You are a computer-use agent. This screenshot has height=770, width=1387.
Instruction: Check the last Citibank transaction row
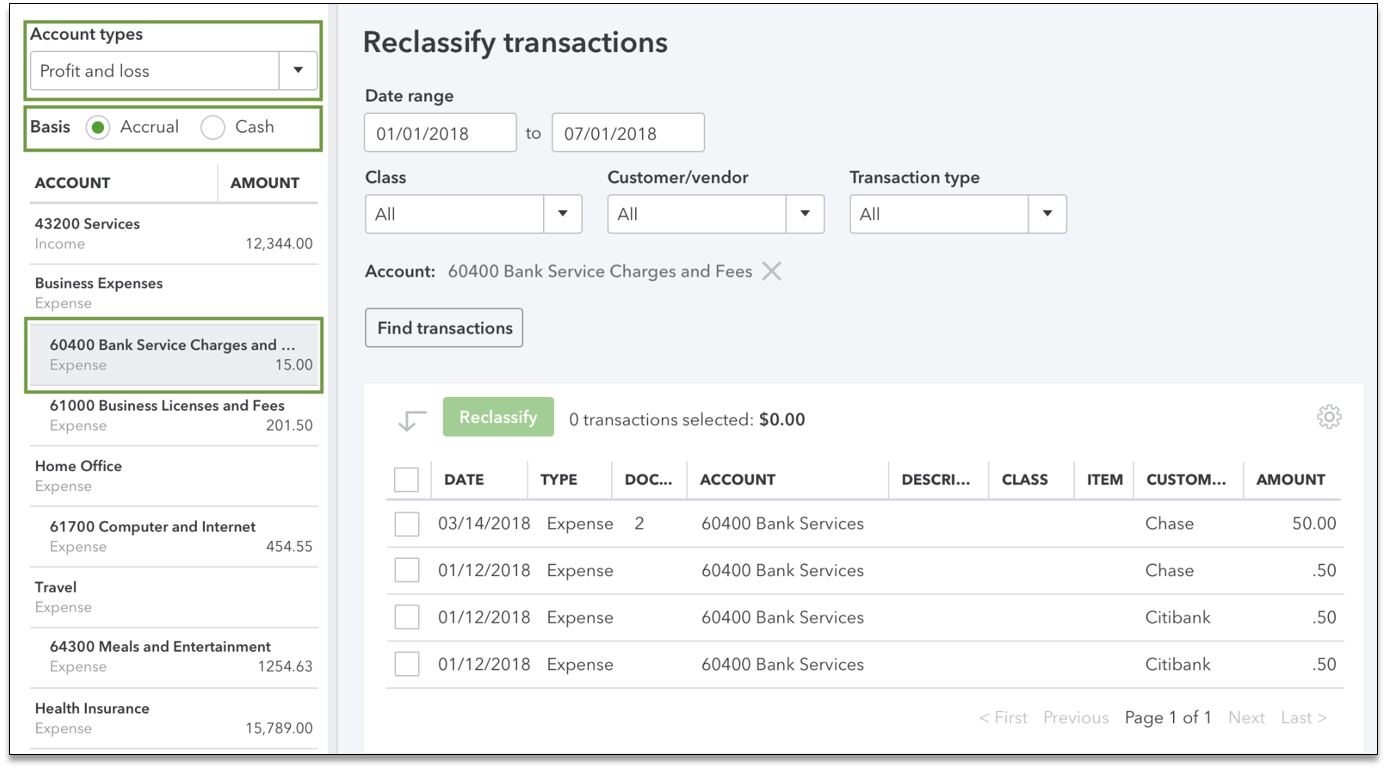[406, 664]
